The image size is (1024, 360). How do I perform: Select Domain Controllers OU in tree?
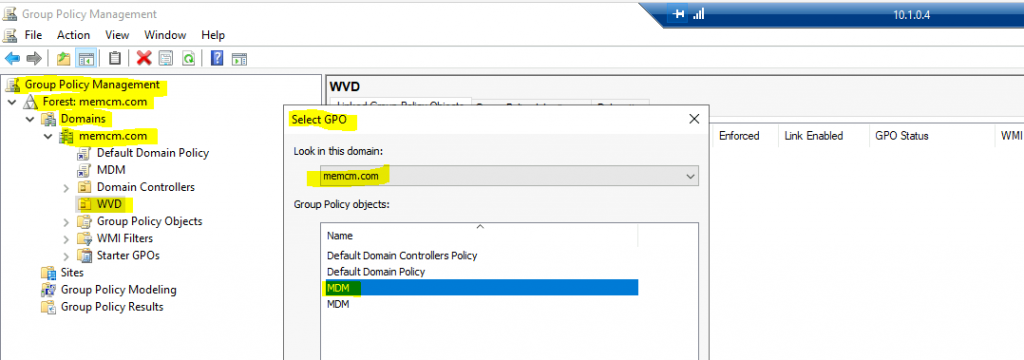[x=146, y=187]
